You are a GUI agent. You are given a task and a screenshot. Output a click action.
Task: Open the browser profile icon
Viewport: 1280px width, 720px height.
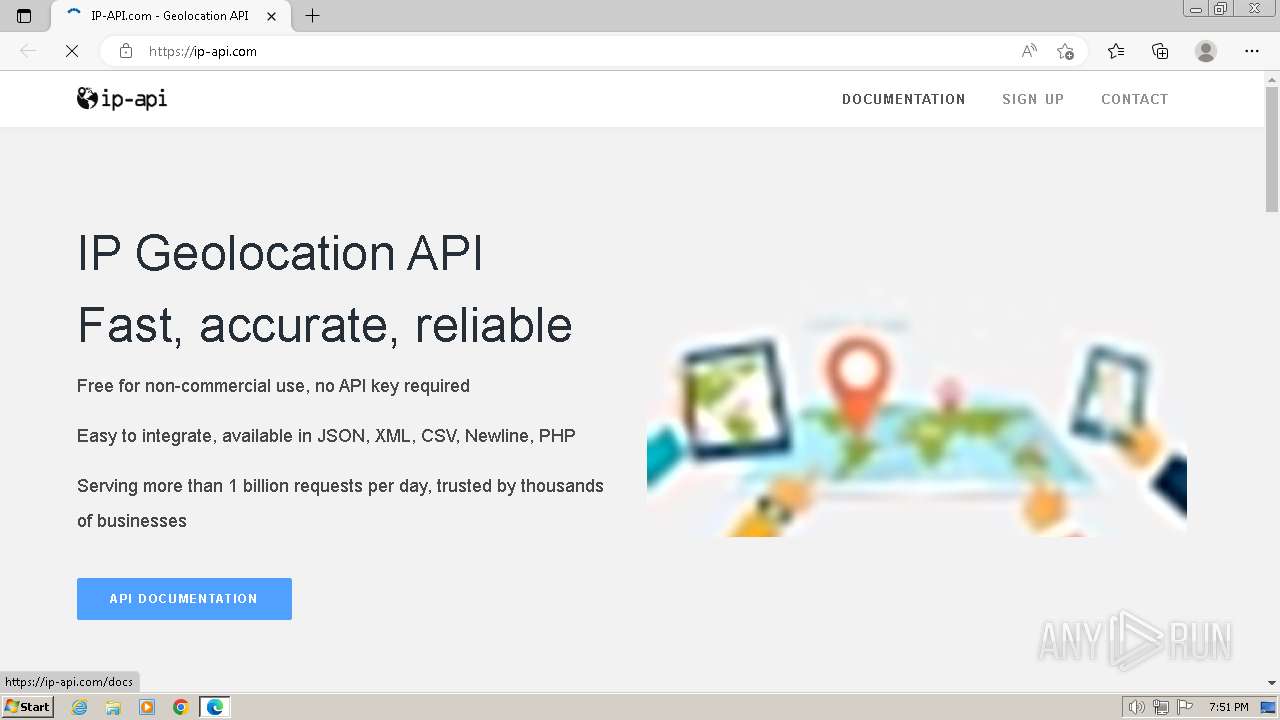1206,51
